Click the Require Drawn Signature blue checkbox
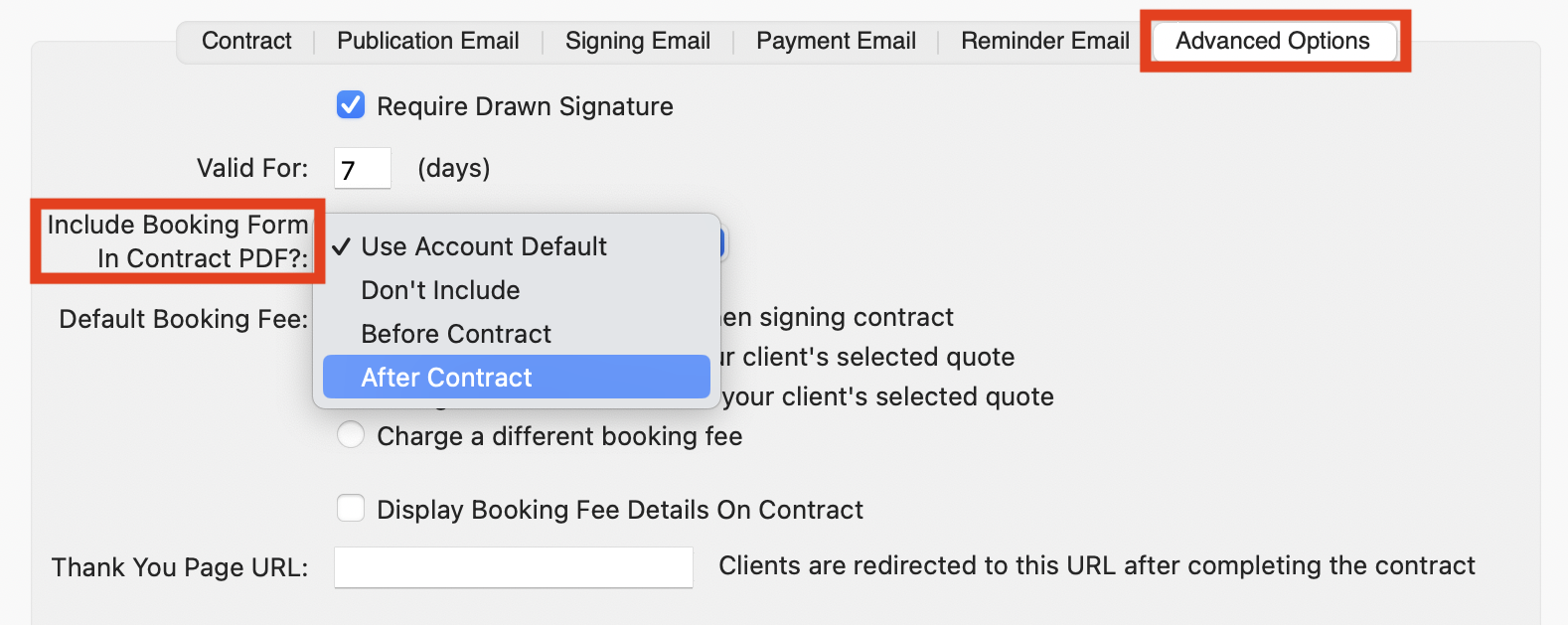Screen dimensions: 1568x625 pos(351,104)
